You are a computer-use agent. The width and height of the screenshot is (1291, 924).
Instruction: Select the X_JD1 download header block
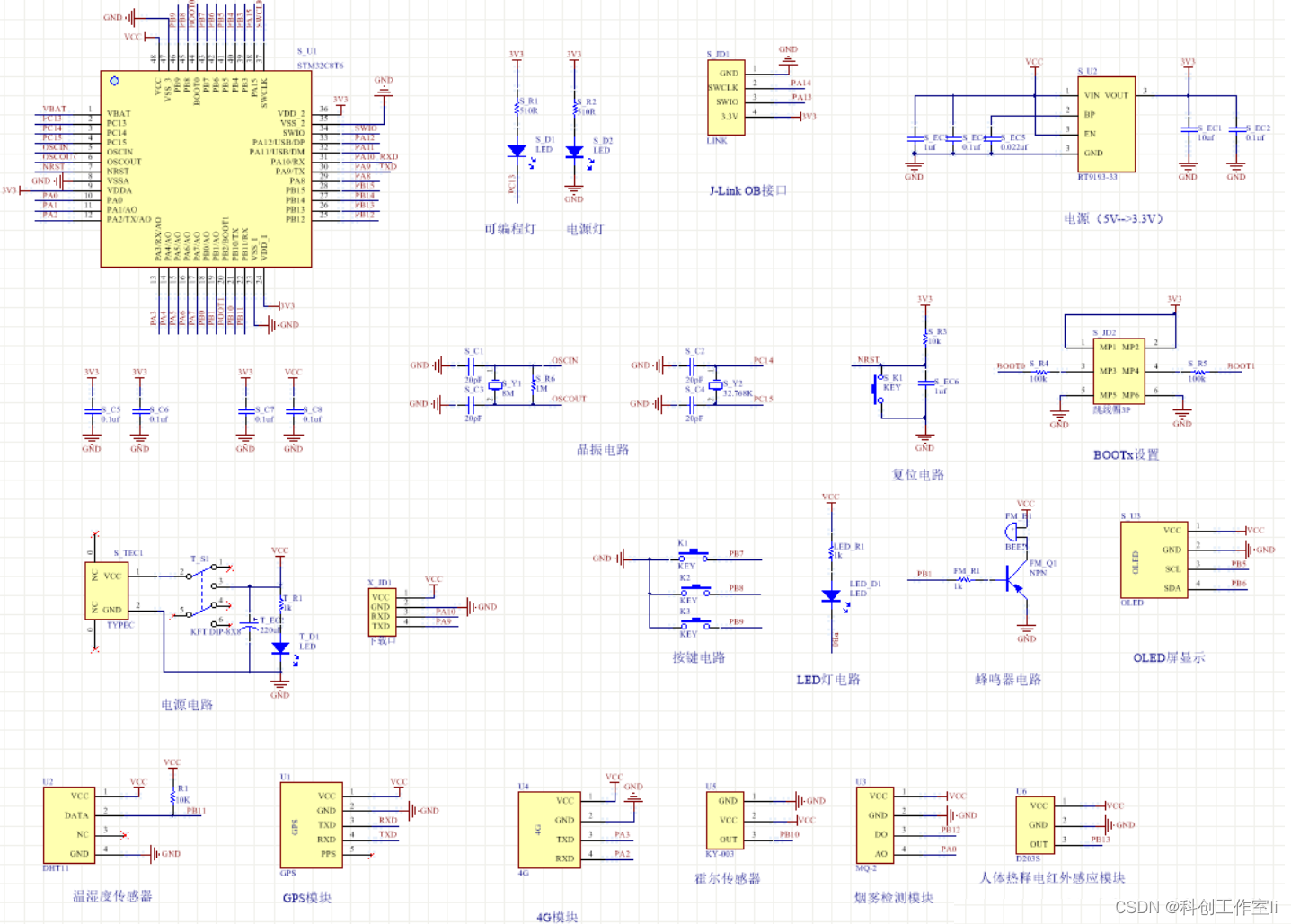[x=382, y=612]
